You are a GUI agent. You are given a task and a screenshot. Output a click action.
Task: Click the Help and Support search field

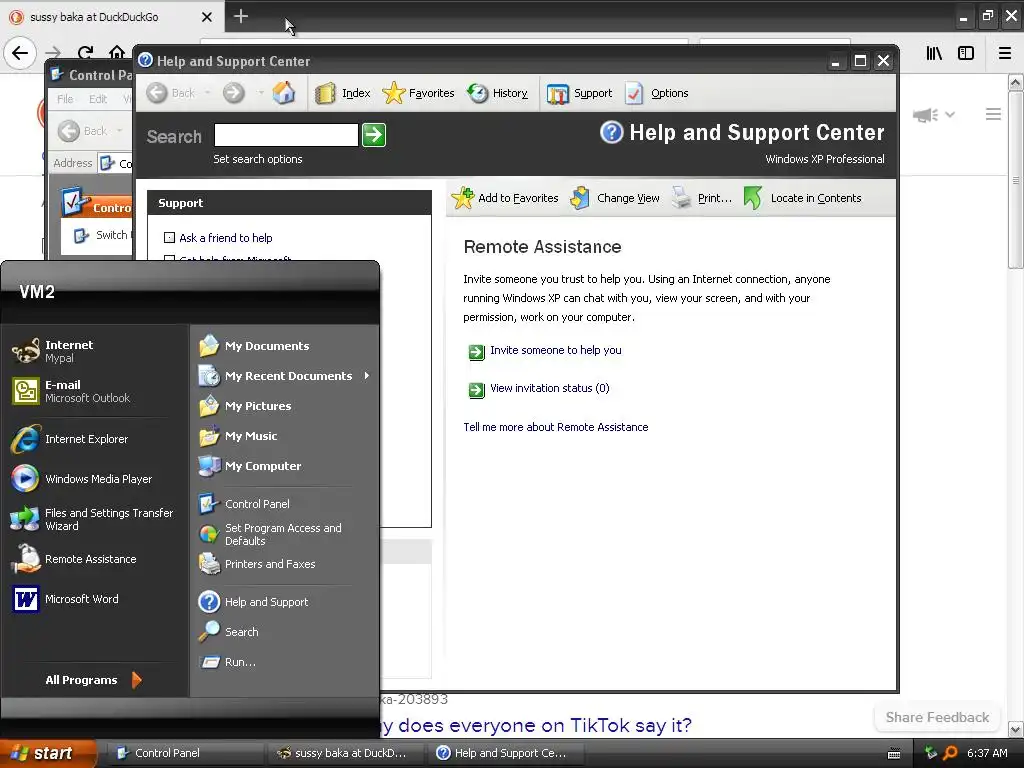pos(286,135)
